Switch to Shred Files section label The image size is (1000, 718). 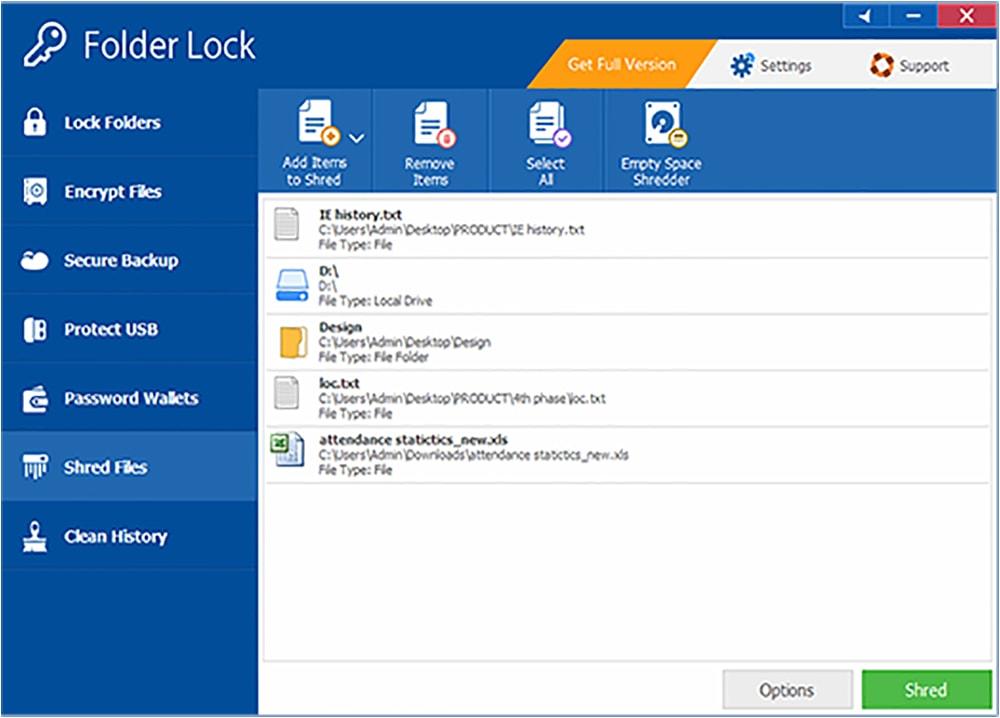[105, 467]
